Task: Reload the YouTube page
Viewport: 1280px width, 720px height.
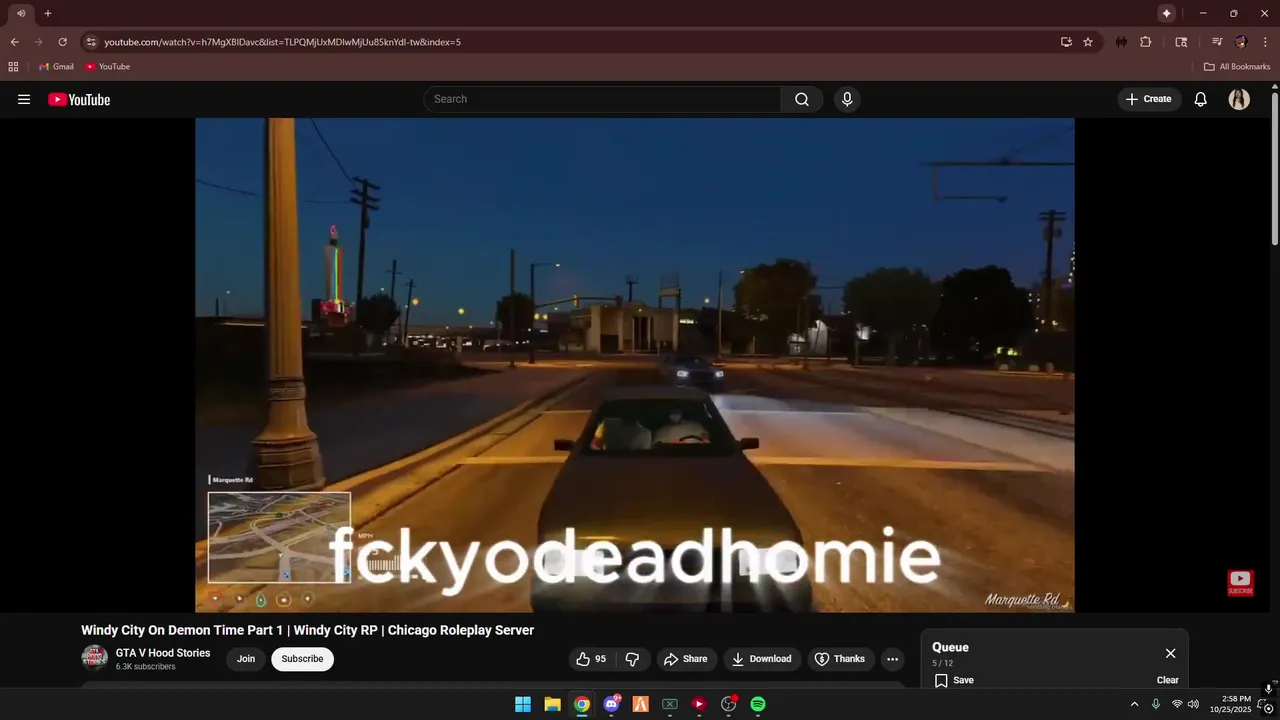Action: pyautogui.click(x=62, y=42)
